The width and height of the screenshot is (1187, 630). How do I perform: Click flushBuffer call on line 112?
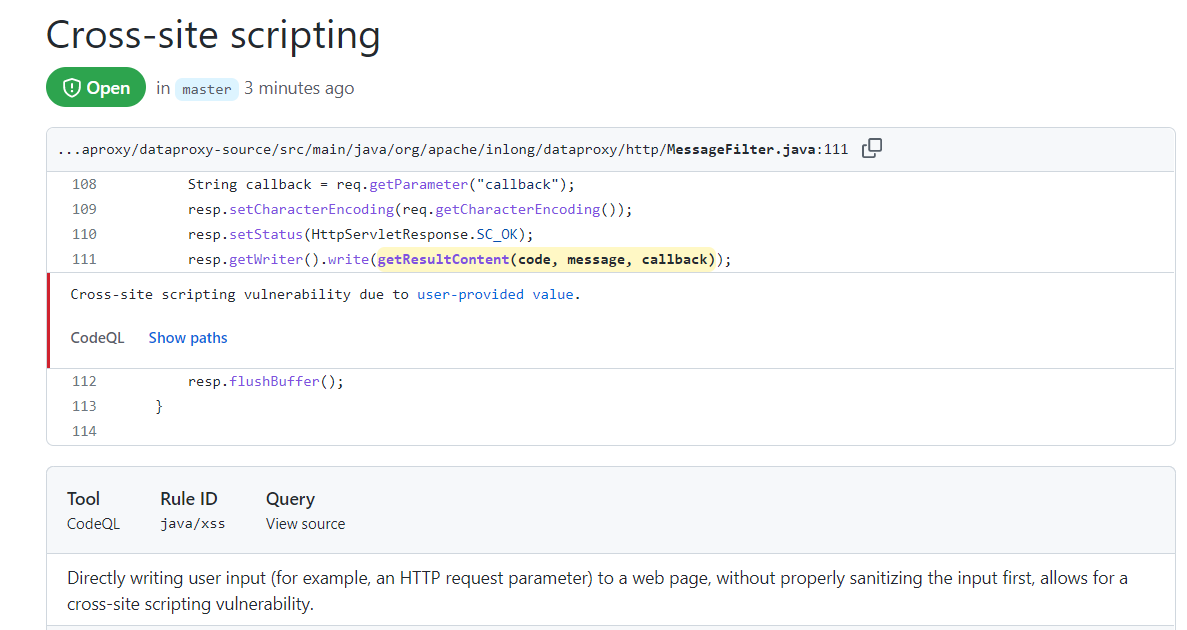click(x=274, y=381)
